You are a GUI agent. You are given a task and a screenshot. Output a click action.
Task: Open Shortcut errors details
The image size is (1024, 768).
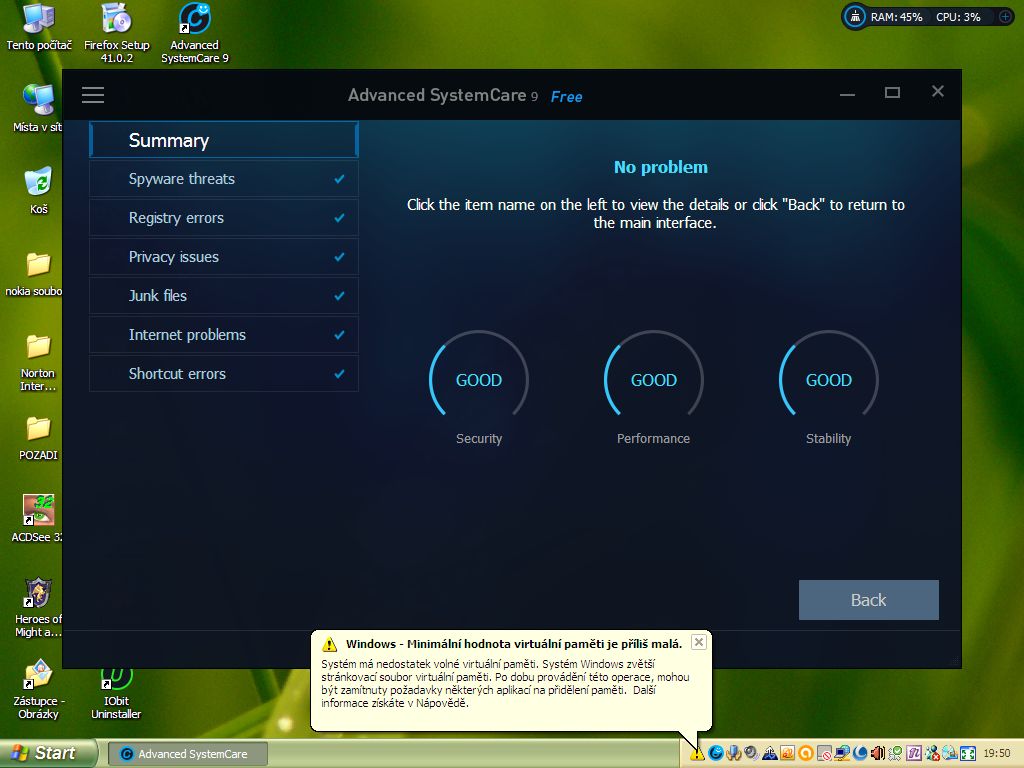[224, 374]
